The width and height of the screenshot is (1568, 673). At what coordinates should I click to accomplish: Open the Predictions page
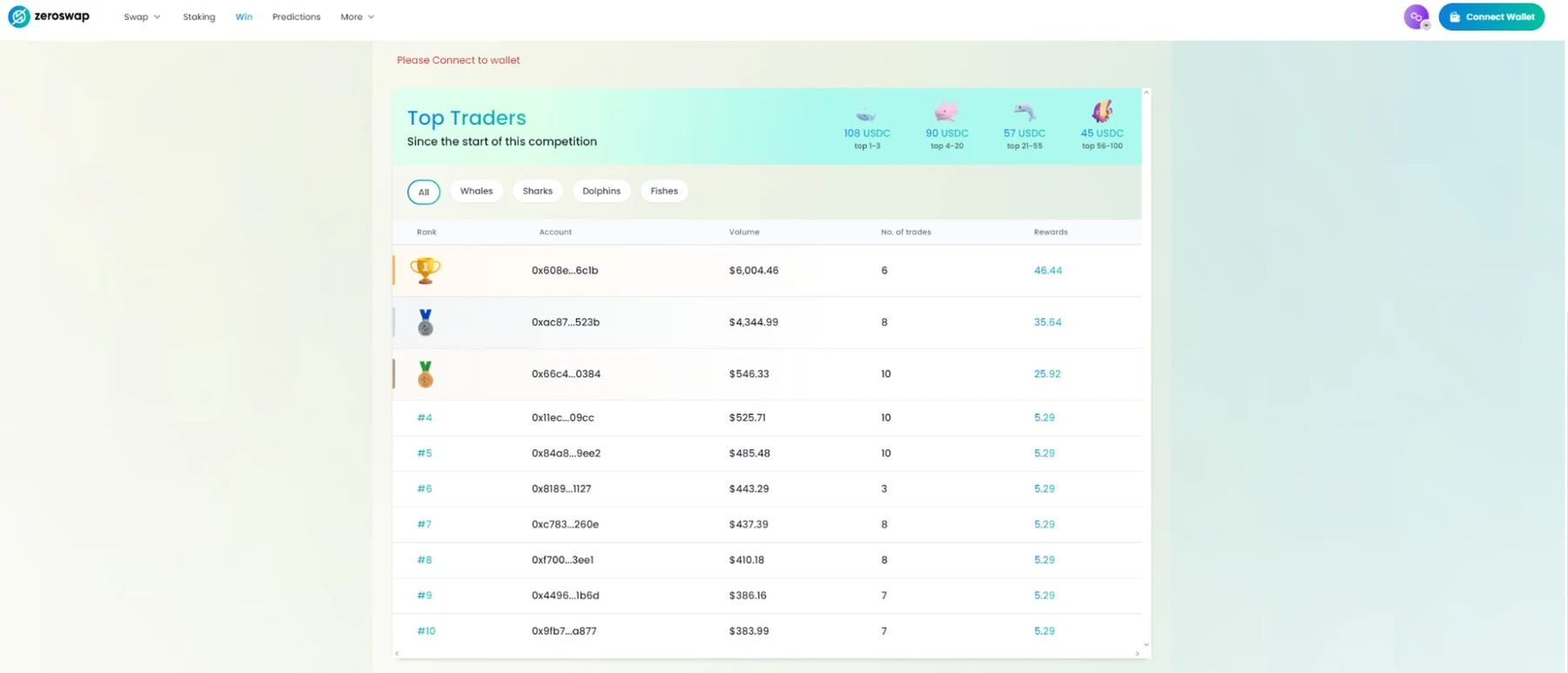point(296,17)
